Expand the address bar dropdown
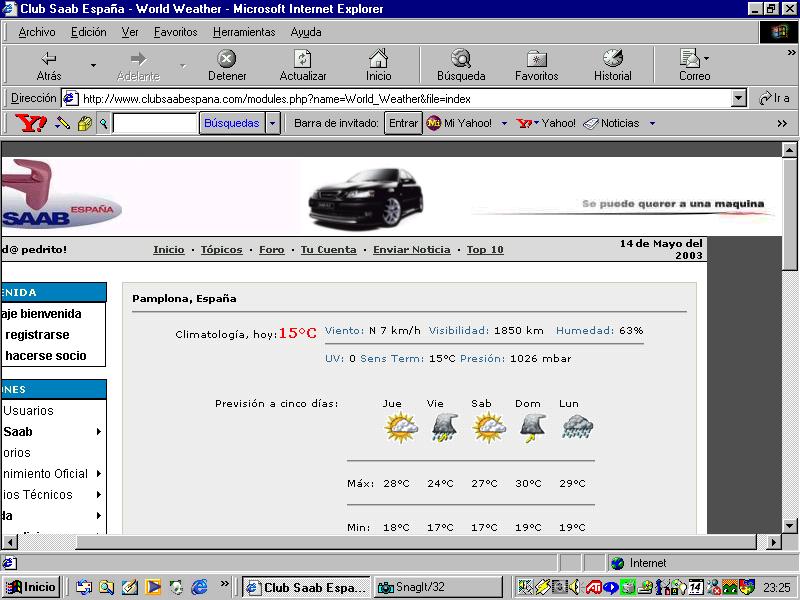Image resolution: width=800 pixels, height=600 pixels. tap(738, 98)
